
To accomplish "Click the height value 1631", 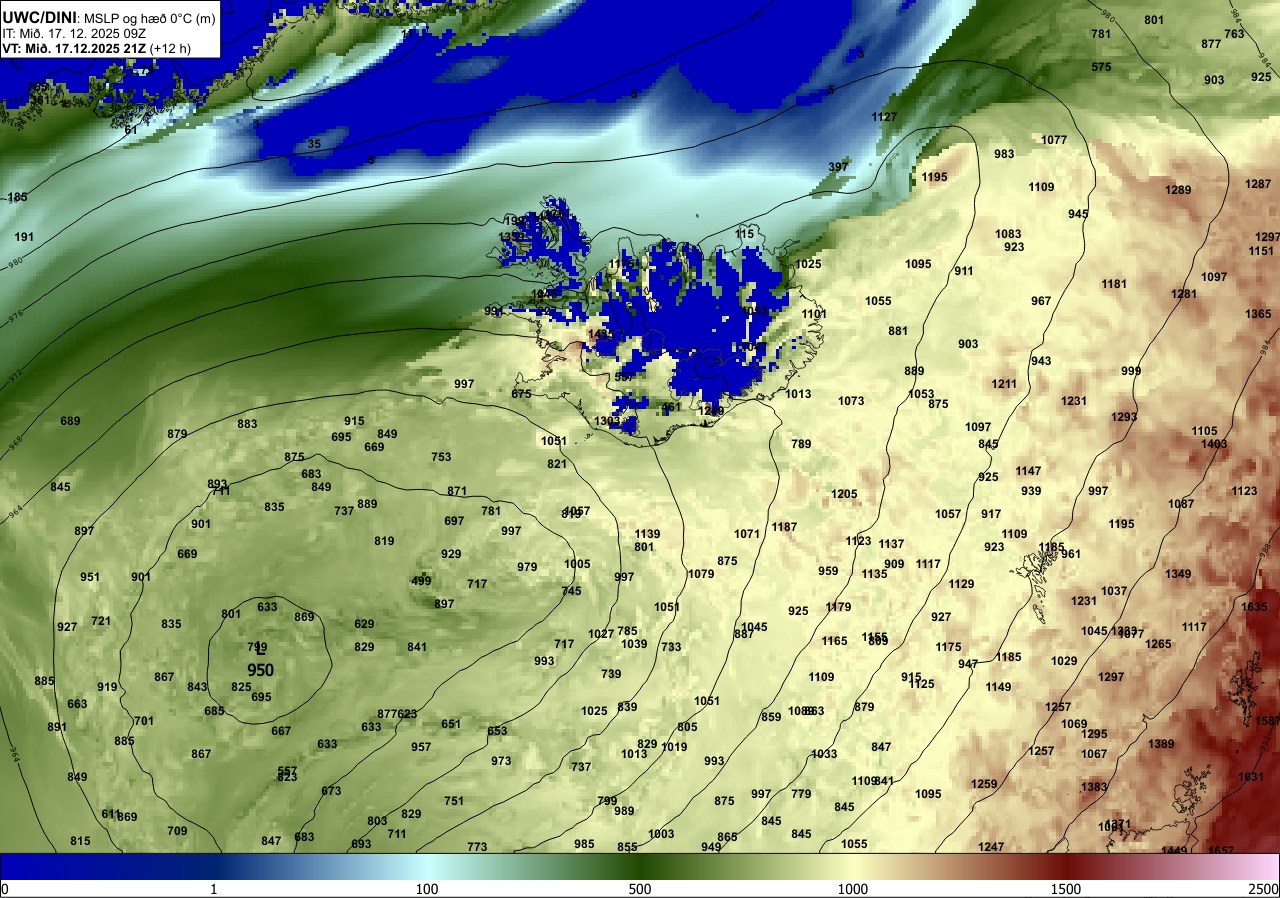I will [x=1251, y=777].
